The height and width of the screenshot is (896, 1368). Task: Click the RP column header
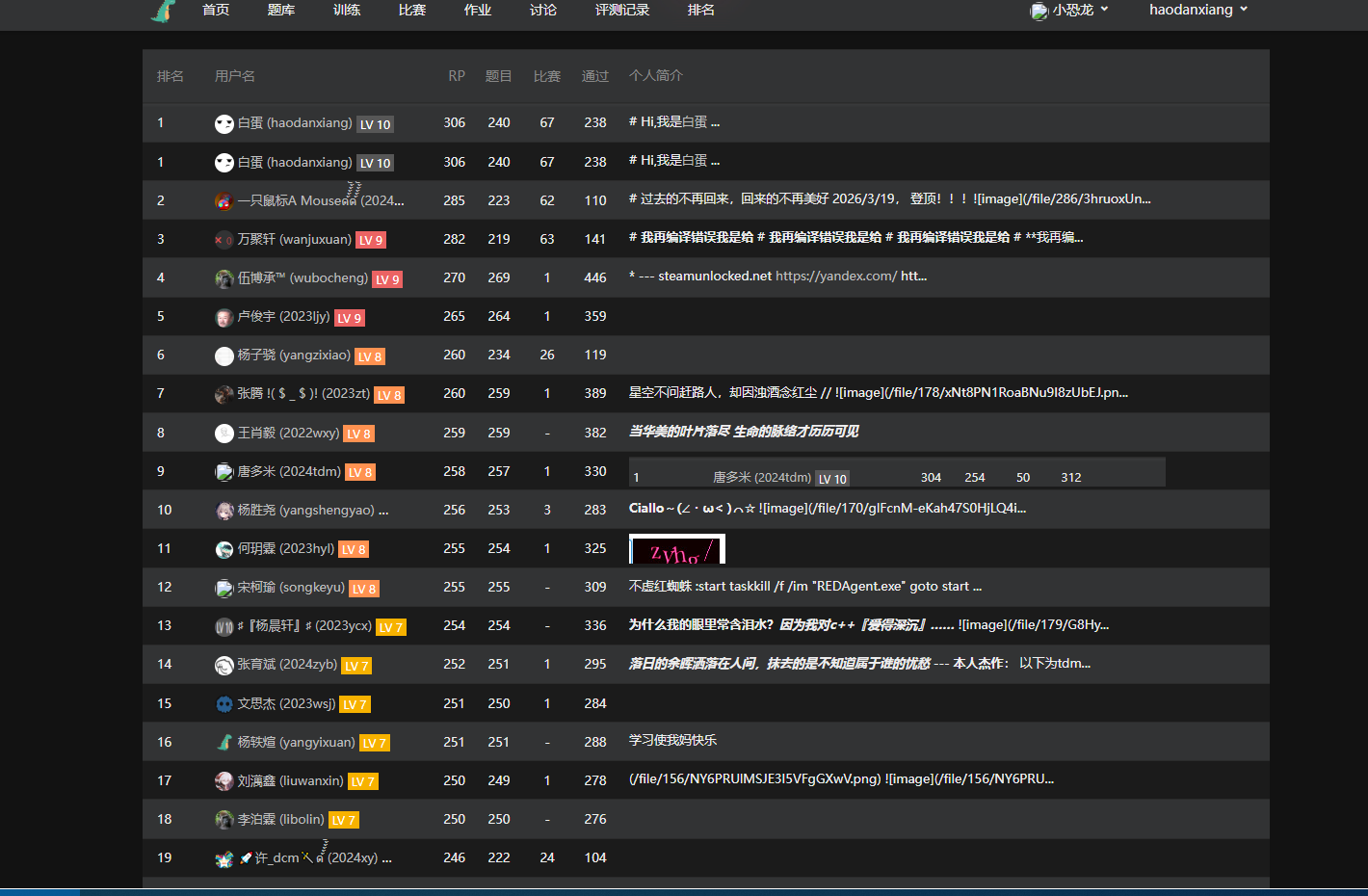457,76
